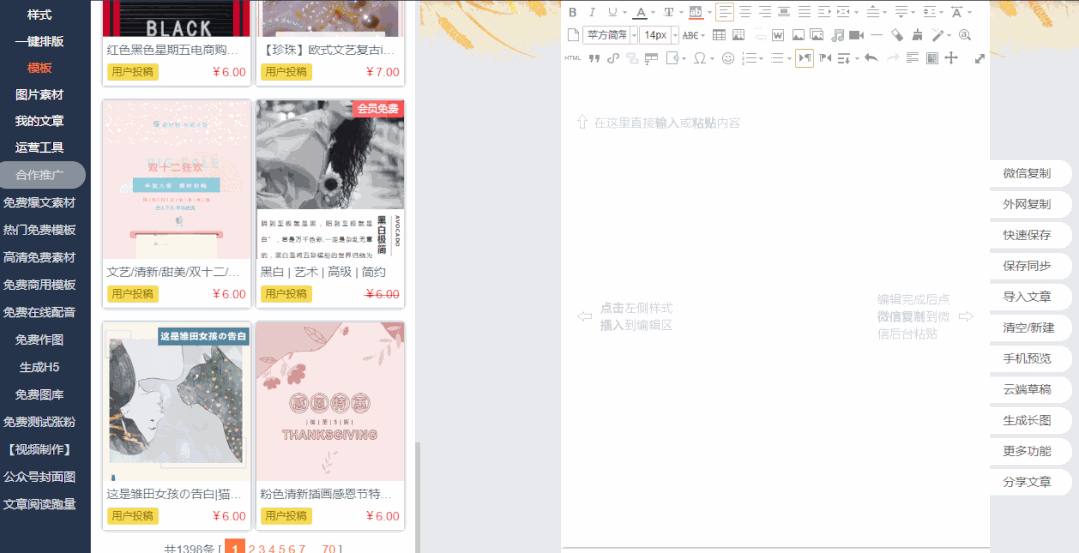
Task: Click 清空/新建 button
Action: (x=1029, y=327)
